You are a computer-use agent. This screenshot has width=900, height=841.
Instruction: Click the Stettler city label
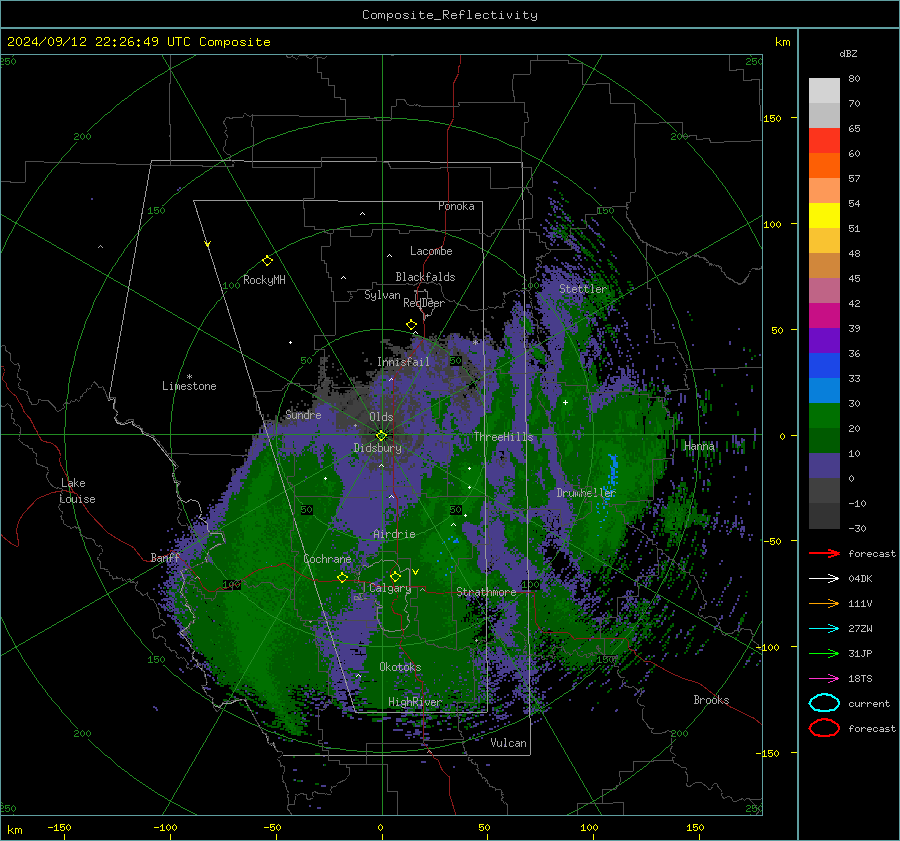pos(583,289)
